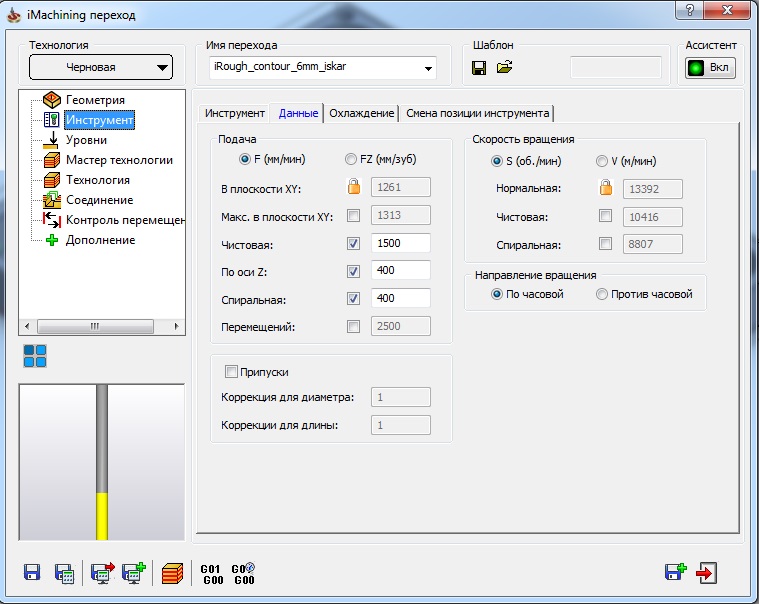Click the tree horizontal scrollbar thumb
The width and height of the screenshot is (759, 604).
[95, 326]
